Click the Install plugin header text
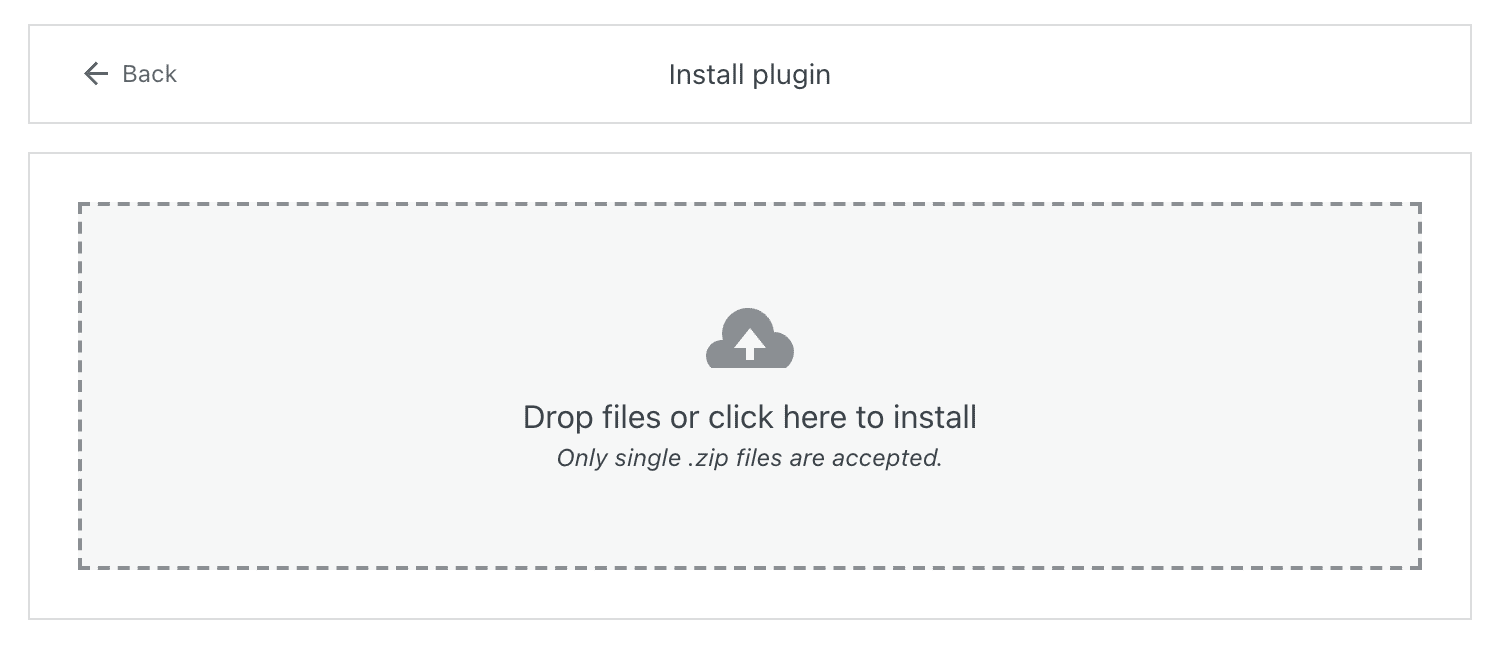Image resolution: width=1510 pixels, height=656 pixels. (x=748, y=74)
